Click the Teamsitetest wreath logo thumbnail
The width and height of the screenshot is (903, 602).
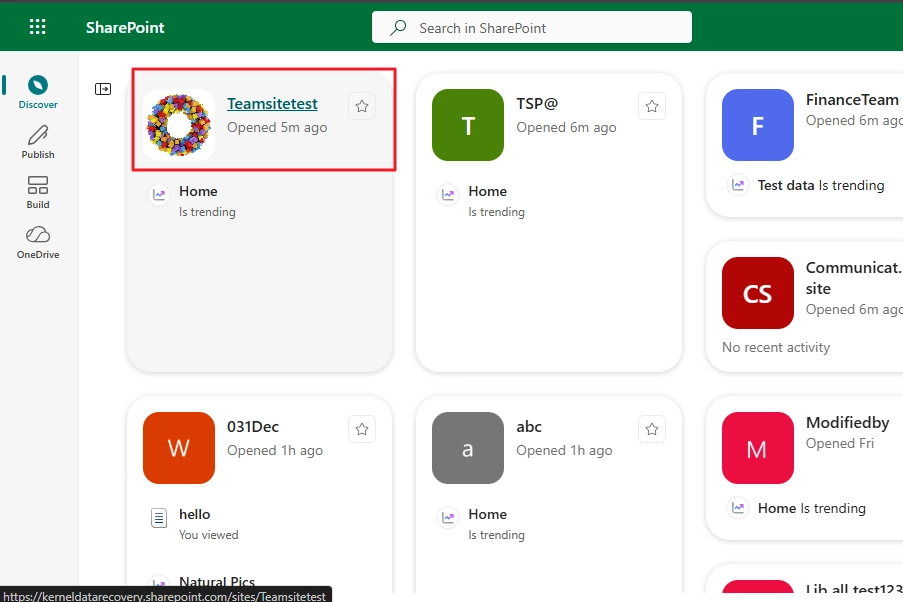point(179,125)
